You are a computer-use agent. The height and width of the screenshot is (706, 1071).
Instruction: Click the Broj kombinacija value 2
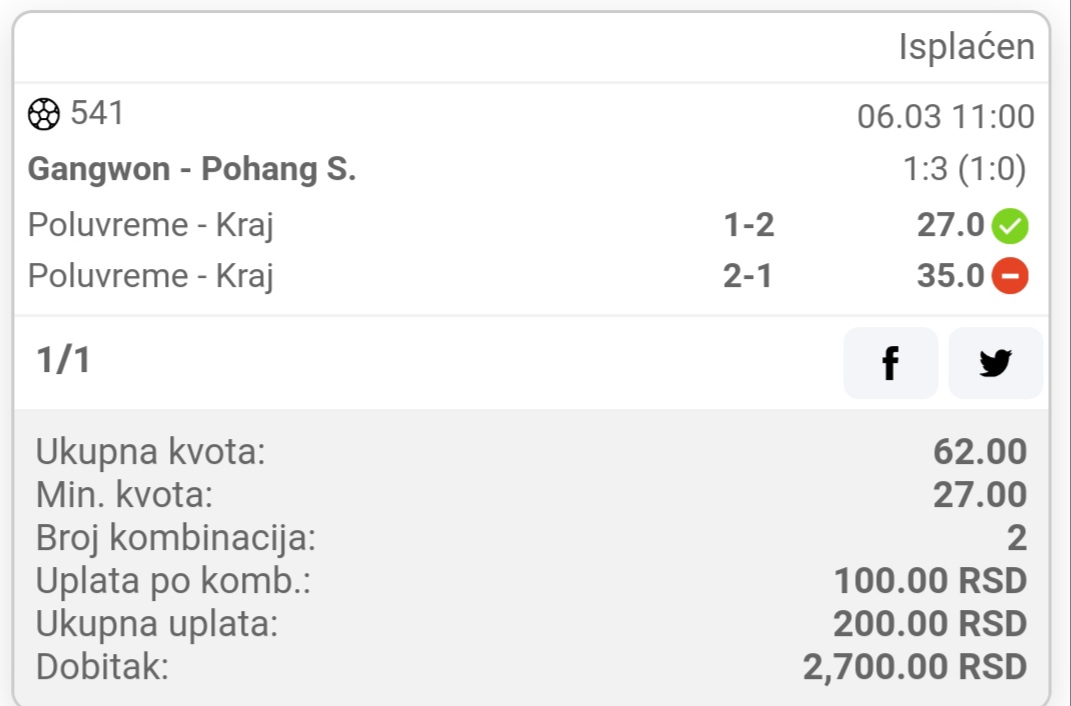(1017, 538)
